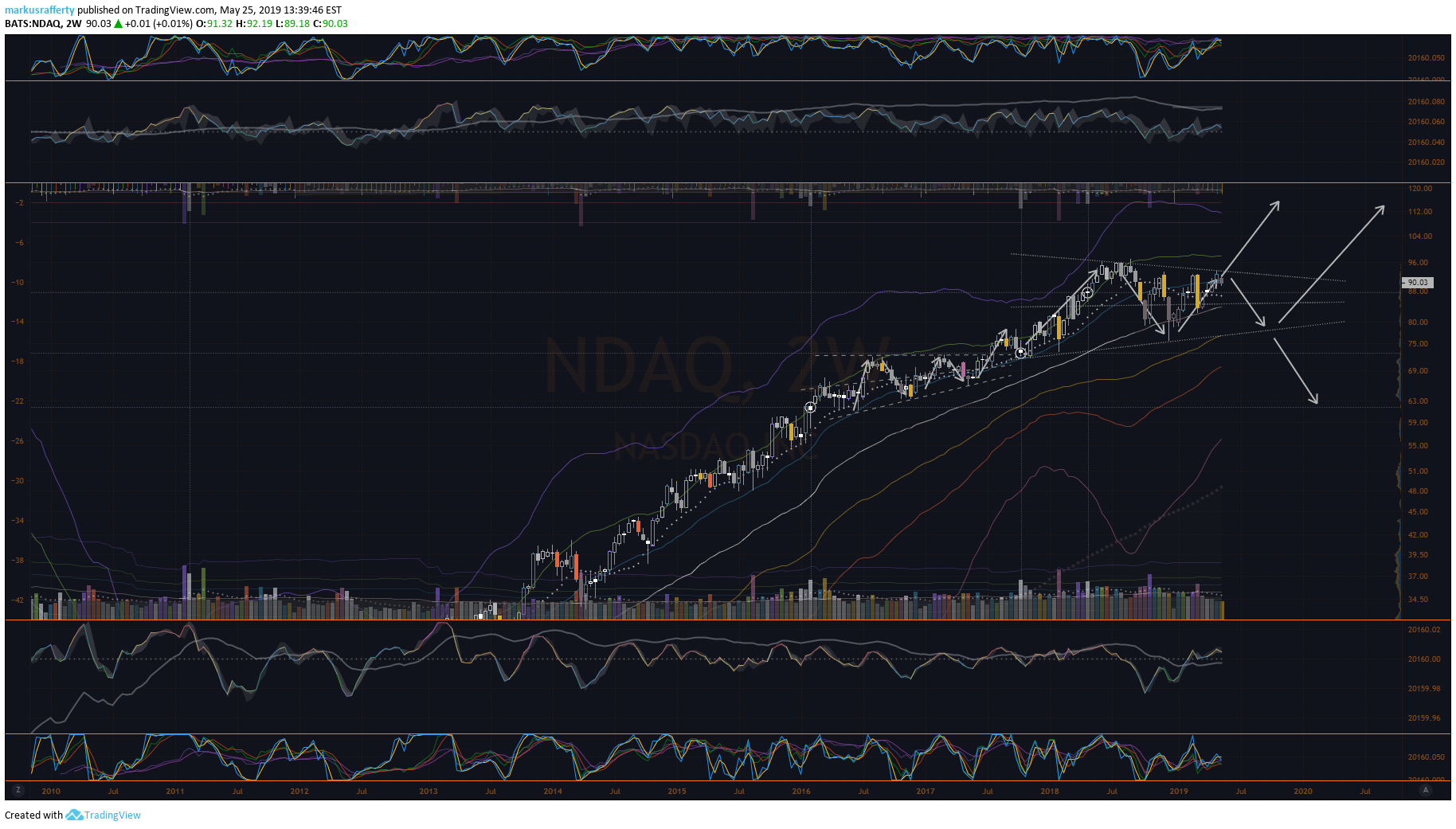This screenshot has width=1456, height=829.
Task: Click the 20160.080 indicator scale value
Action: [1426, 101]
